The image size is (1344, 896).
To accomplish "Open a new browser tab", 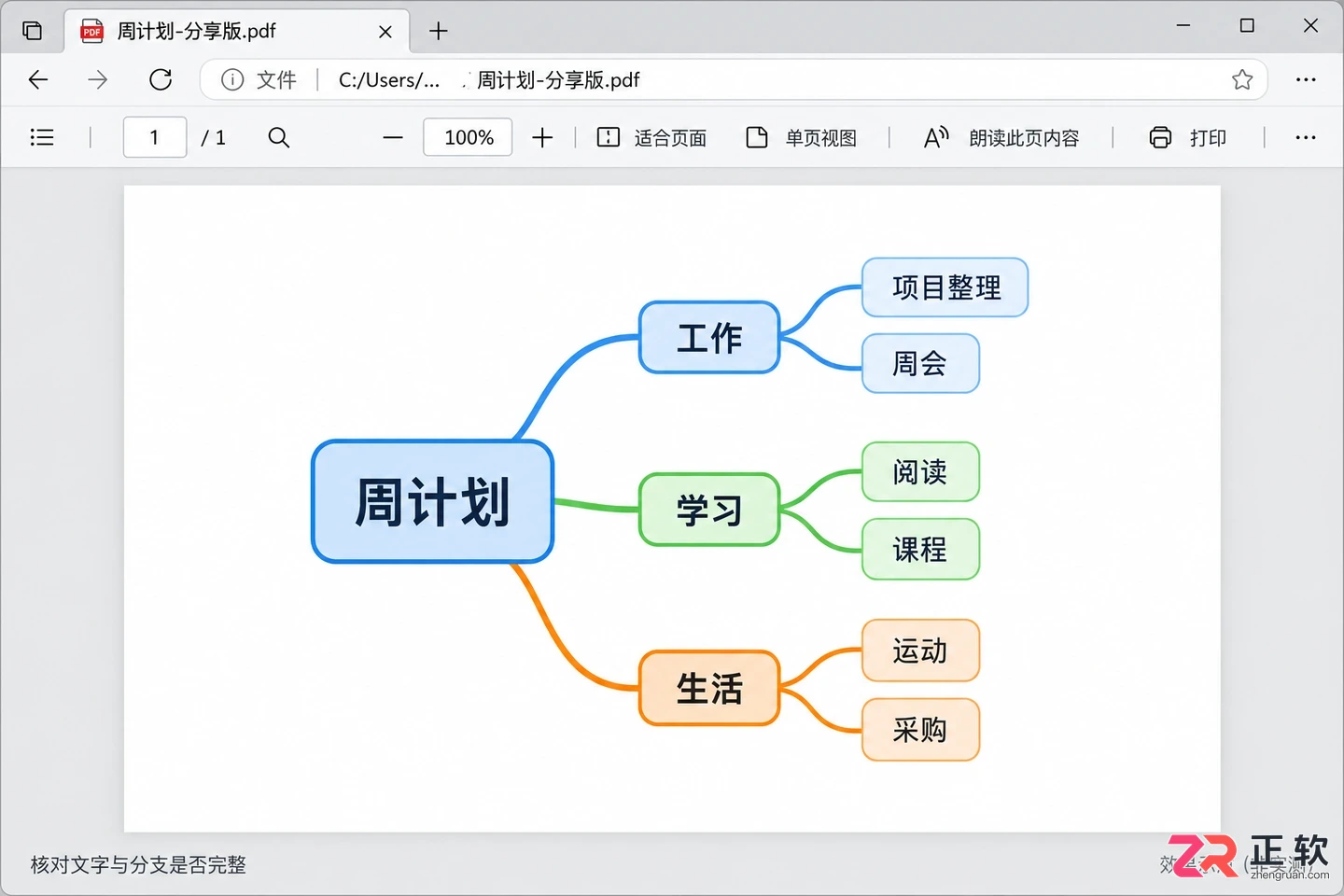I will (x=439, y=32).
